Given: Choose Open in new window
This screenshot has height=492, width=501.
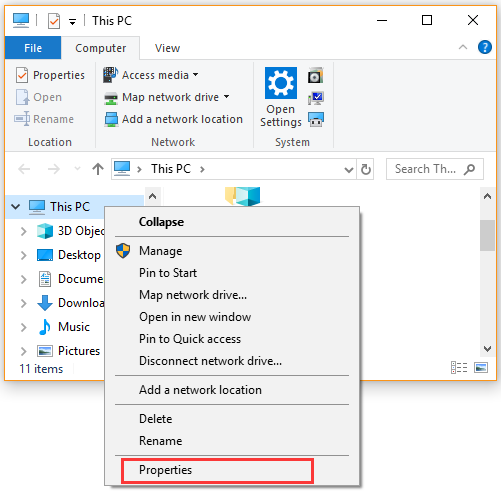Looking at the screenshot, I should 232,317.
